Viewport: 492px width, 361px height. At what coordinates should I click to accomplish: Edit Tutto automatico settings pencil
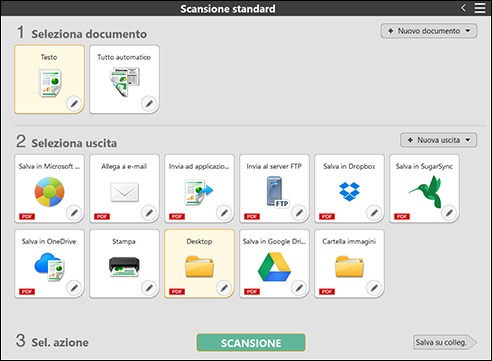click(149, 104)
